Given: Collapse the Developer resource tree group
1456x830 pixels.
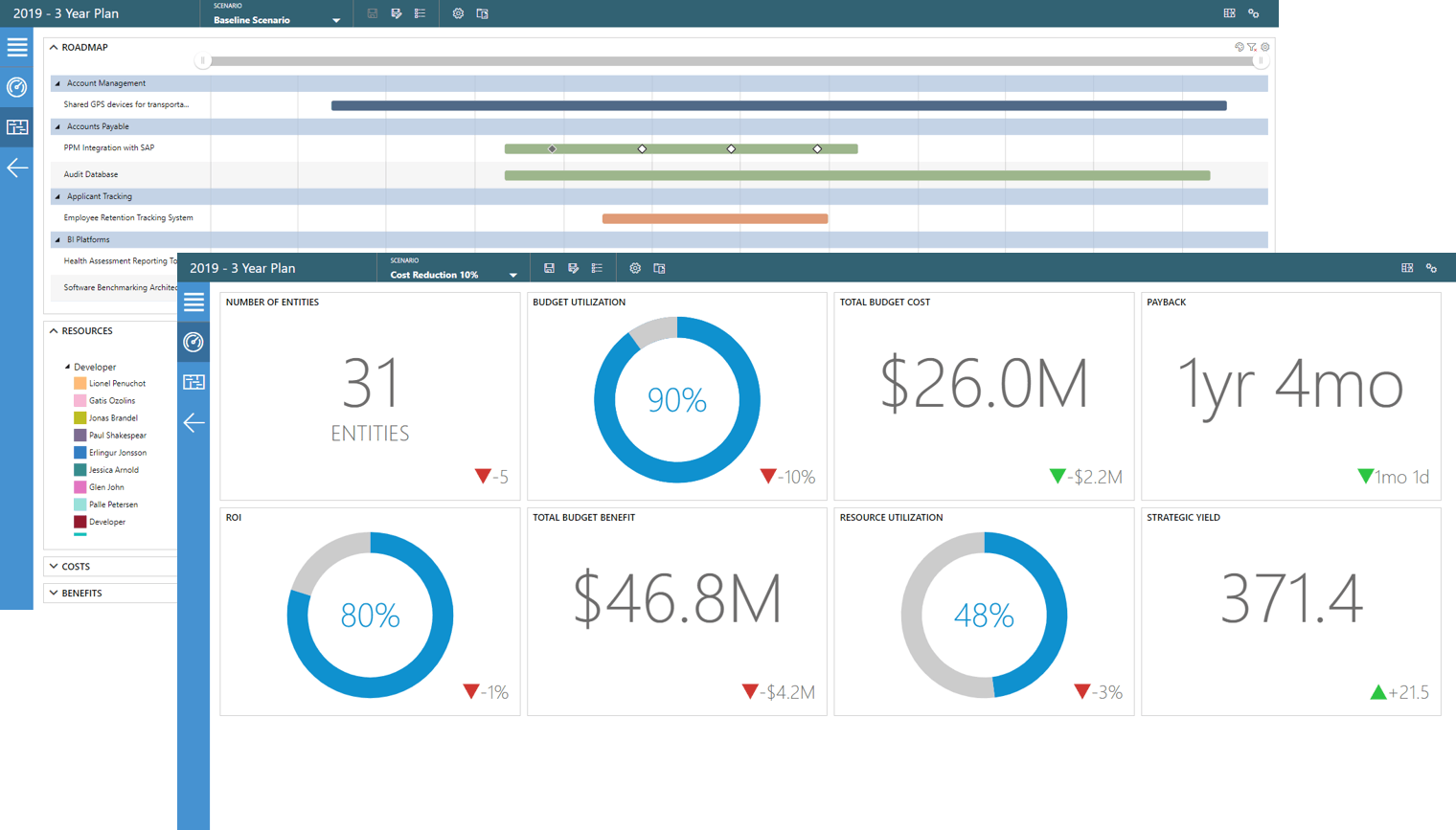Looking at the screenshot, I should [67, 367].
